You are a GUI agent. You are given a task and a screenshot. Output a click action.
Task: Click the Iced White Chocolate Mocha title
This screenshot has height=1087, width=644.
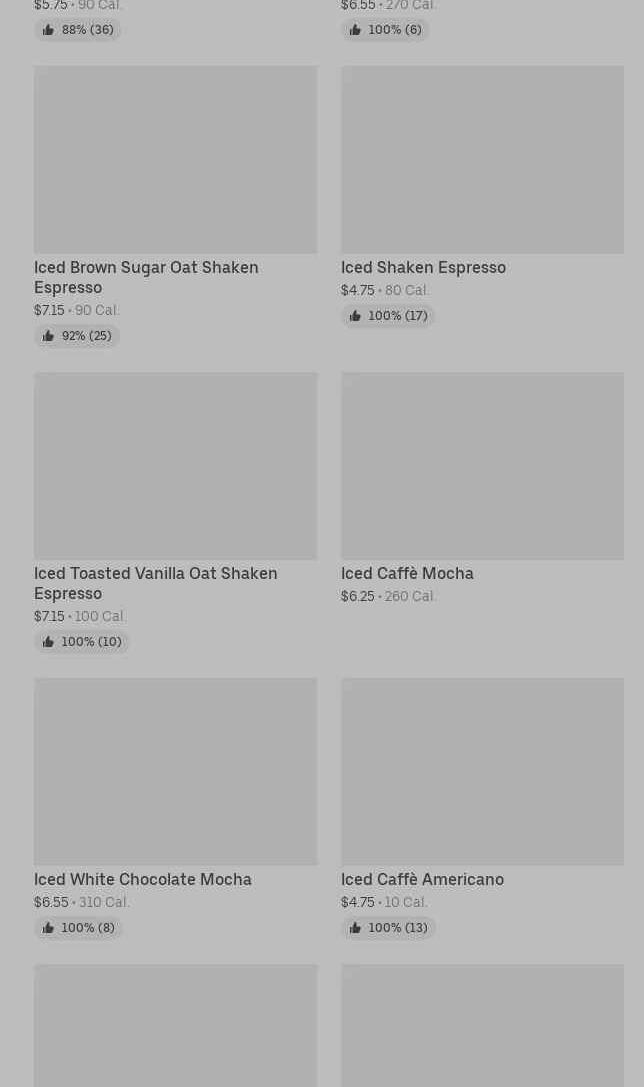(x=143, y=879)
